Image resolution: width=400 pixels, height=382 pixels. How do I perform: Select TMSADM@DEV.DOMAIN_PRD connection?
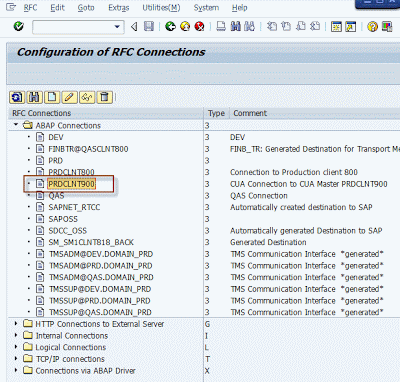click(x=101, y=254)
